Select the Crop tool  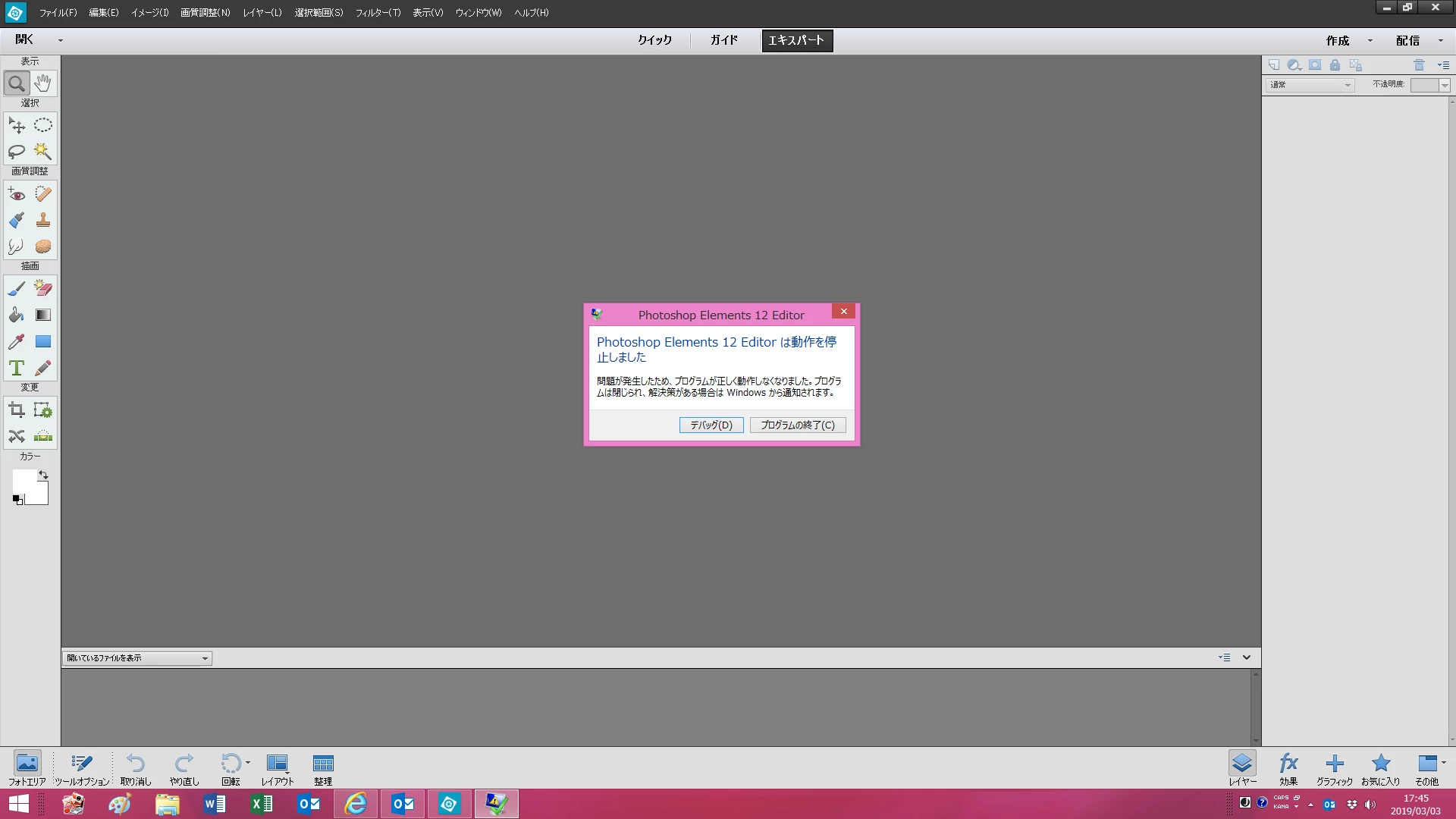(17, 410)
